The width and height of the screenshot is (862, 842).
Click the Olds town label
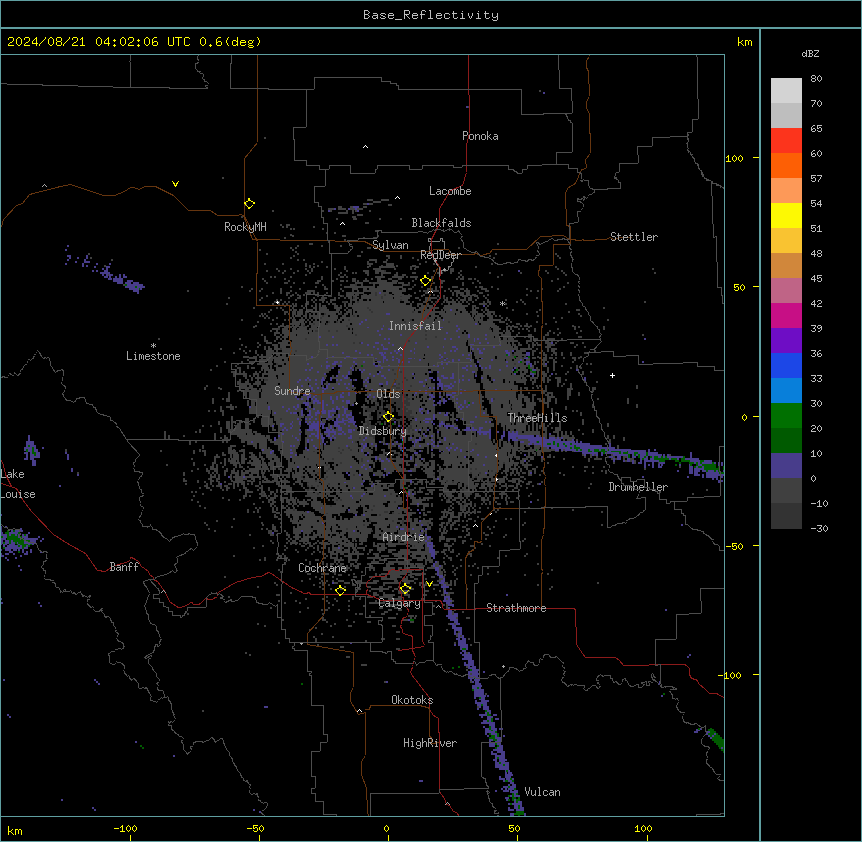coord(388,394)
